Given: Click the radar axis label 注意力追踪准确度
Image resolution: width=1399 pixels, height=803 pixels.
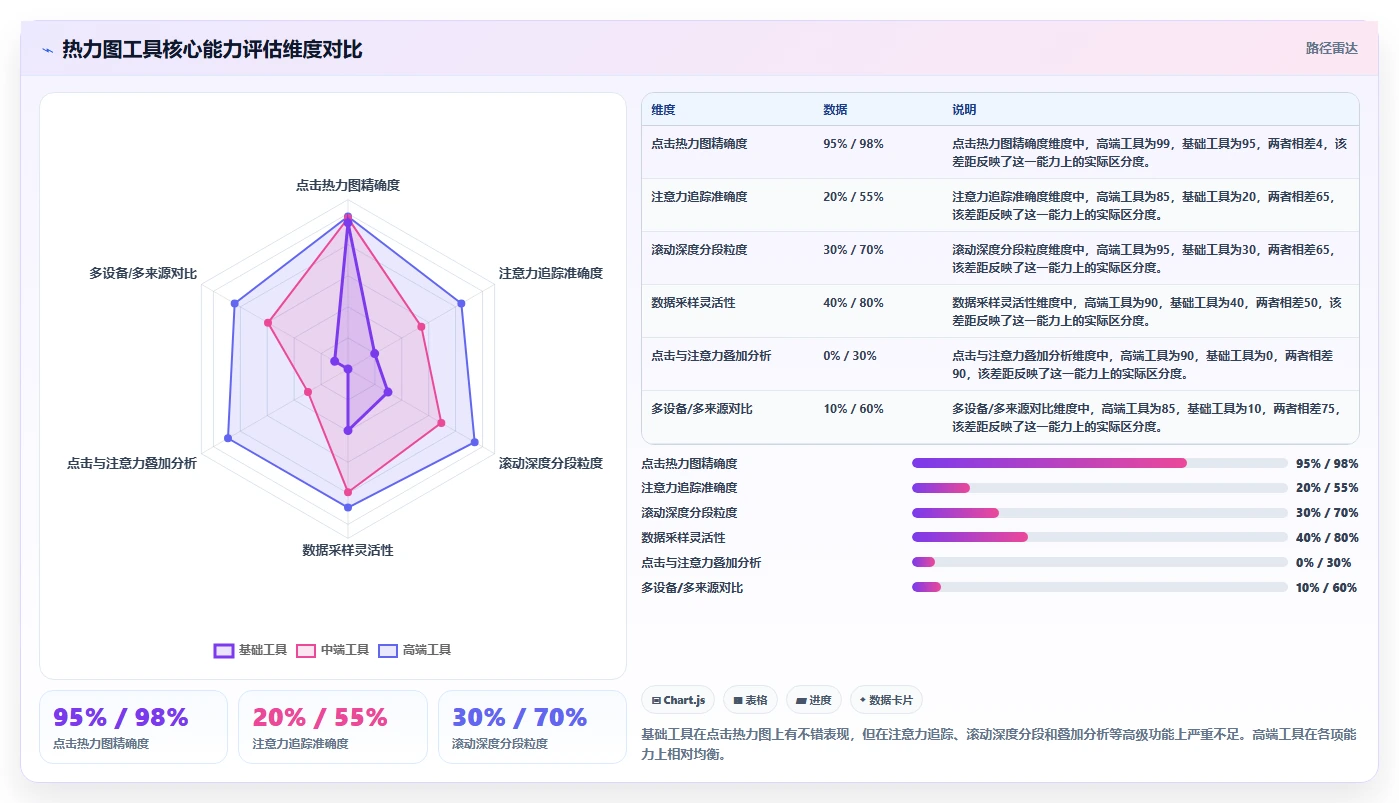Looking at the screenshot, I should point(551,273).
